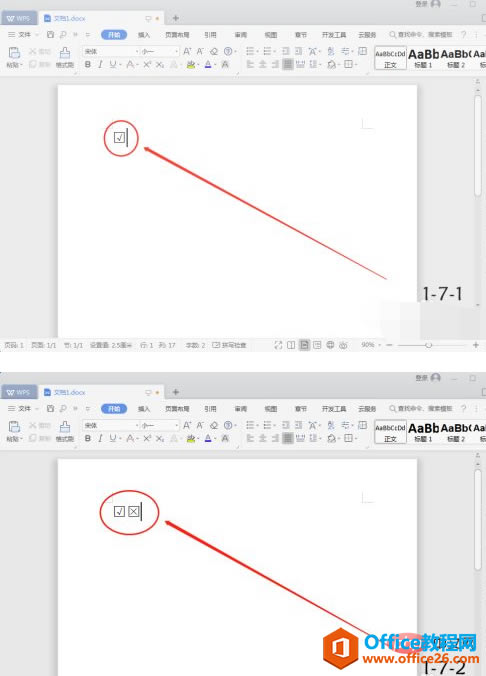
Task: Toggle Superscript in top window ribbon
Action: 147,65
